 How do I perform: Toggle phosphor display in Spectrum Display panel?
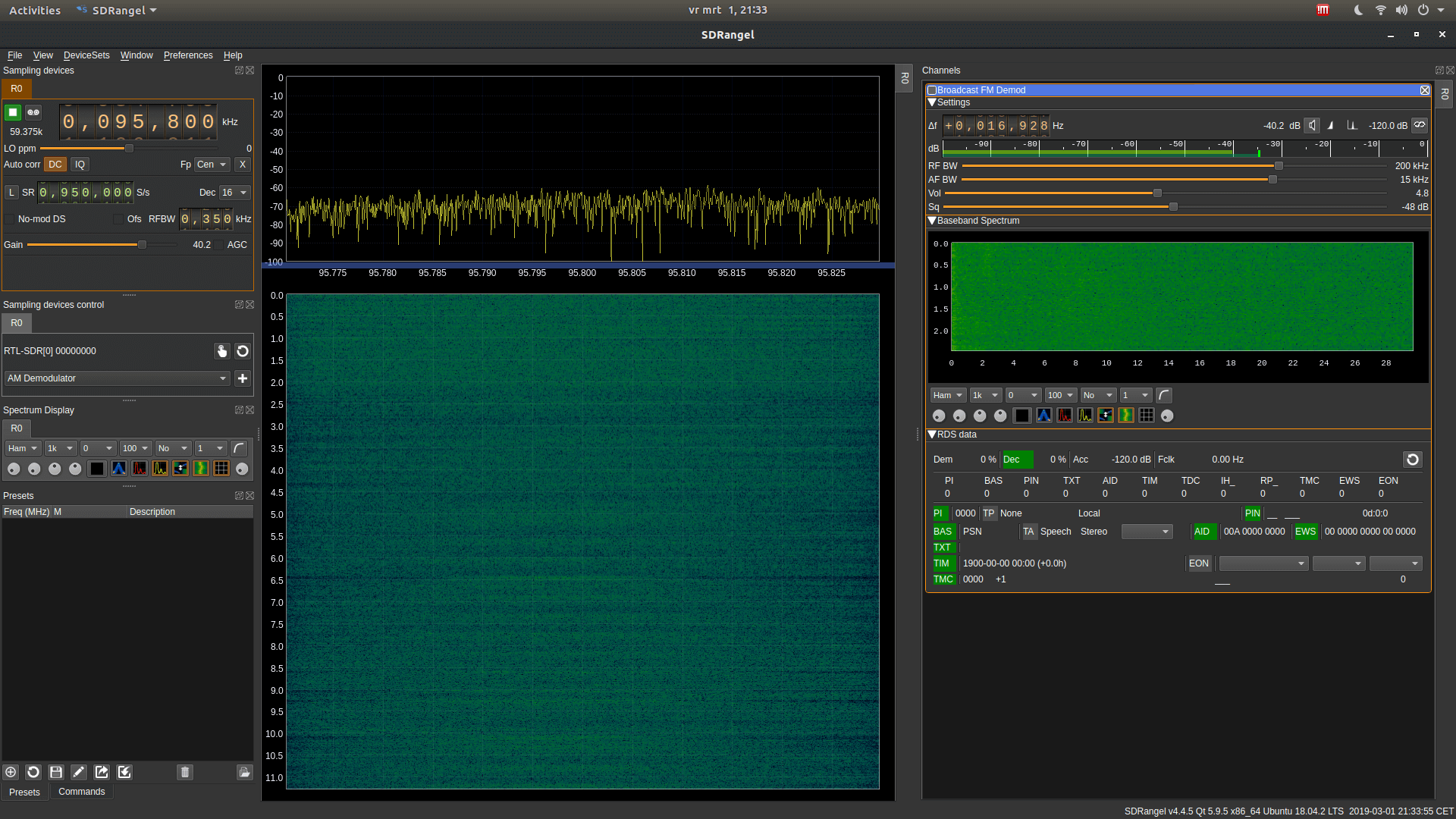(x=119, y=469)
